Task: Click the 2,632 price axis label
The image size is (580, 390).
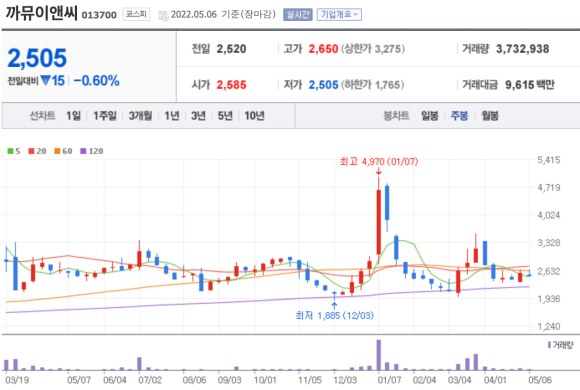Action: (x=549, y=271)
